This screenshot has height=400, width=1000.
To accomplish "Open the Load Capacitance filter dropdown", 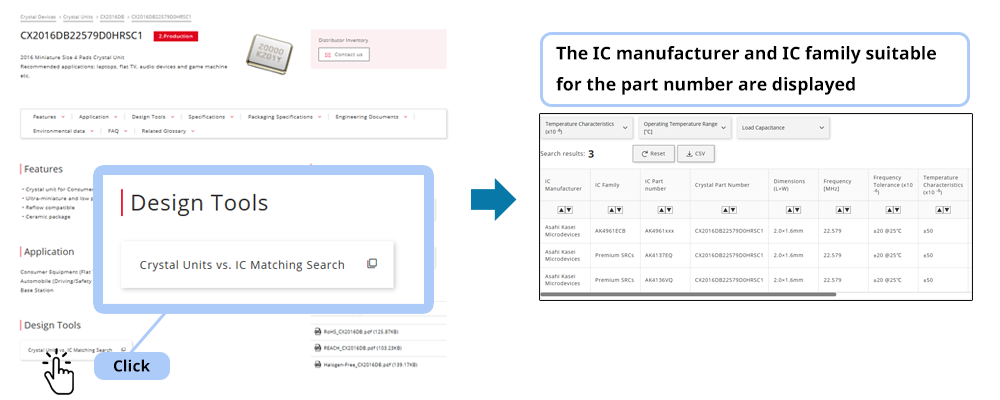I will 783,128.
